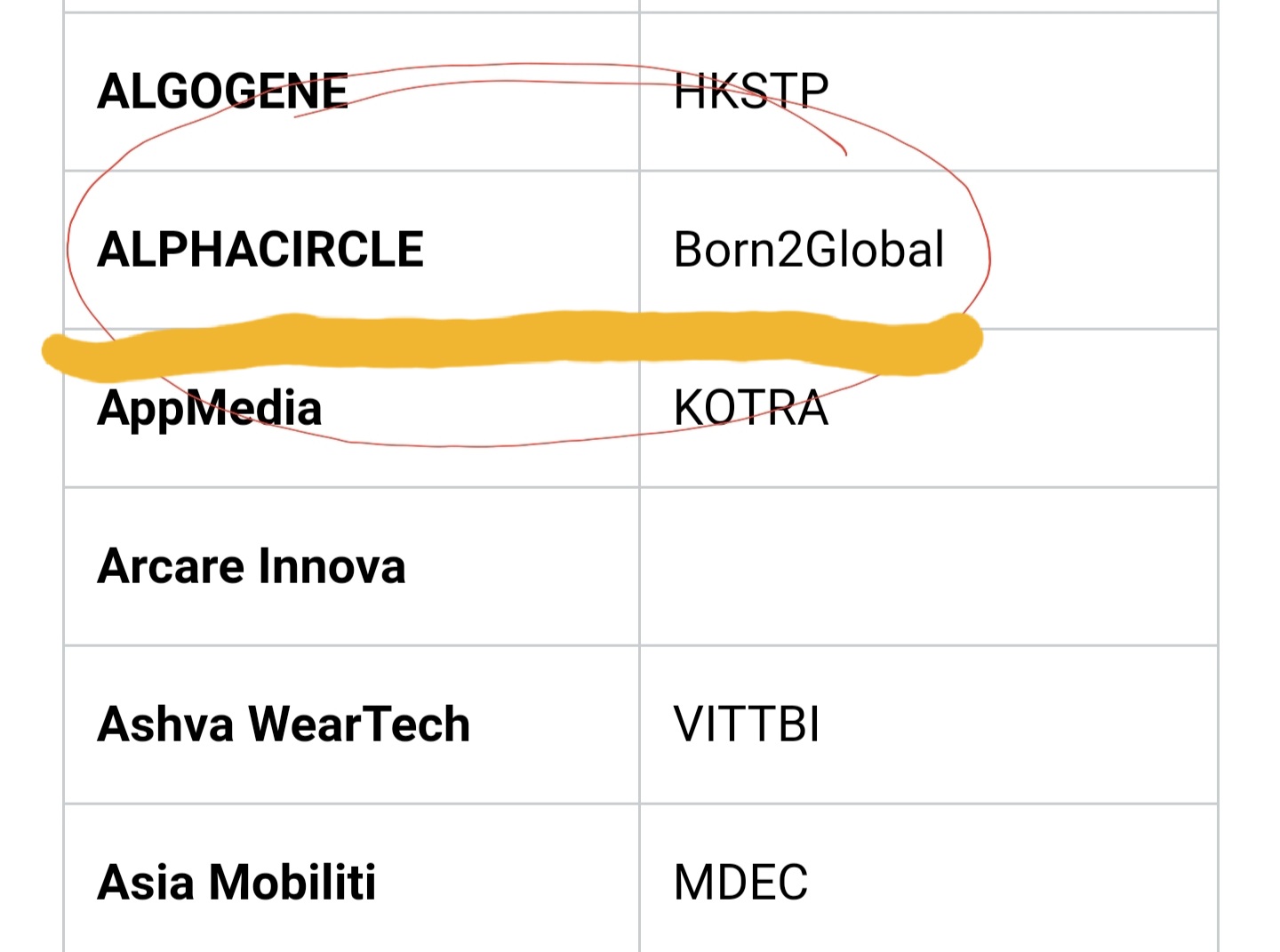Click the yellow highlighter stroke
The width and height of the screenshot is (1280, 952).
(512, 342)
